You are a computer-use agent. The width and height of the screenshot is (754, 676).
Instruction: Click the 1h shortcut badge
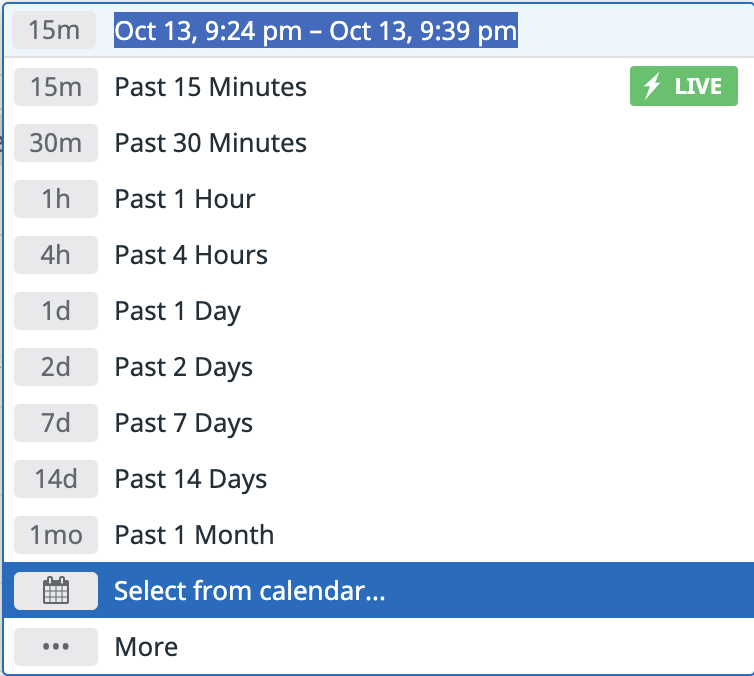click(x=56, y=199)
